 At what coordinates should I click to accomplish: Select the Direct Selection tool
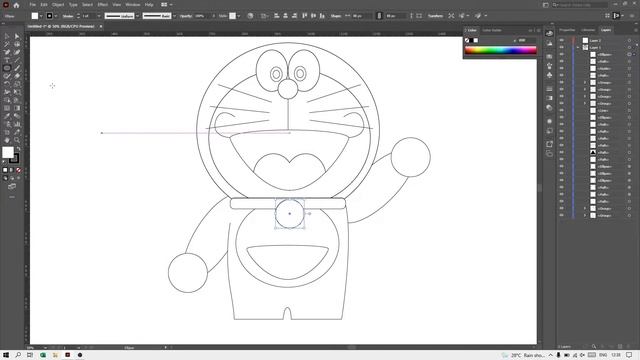(17, 36)
